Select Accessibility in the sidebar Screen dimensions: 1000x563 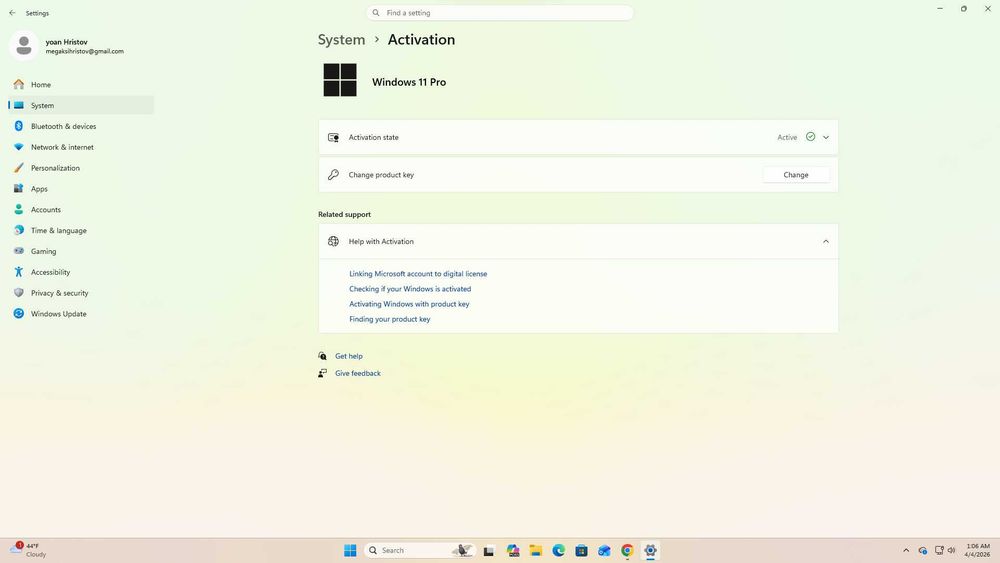point(81,272)
